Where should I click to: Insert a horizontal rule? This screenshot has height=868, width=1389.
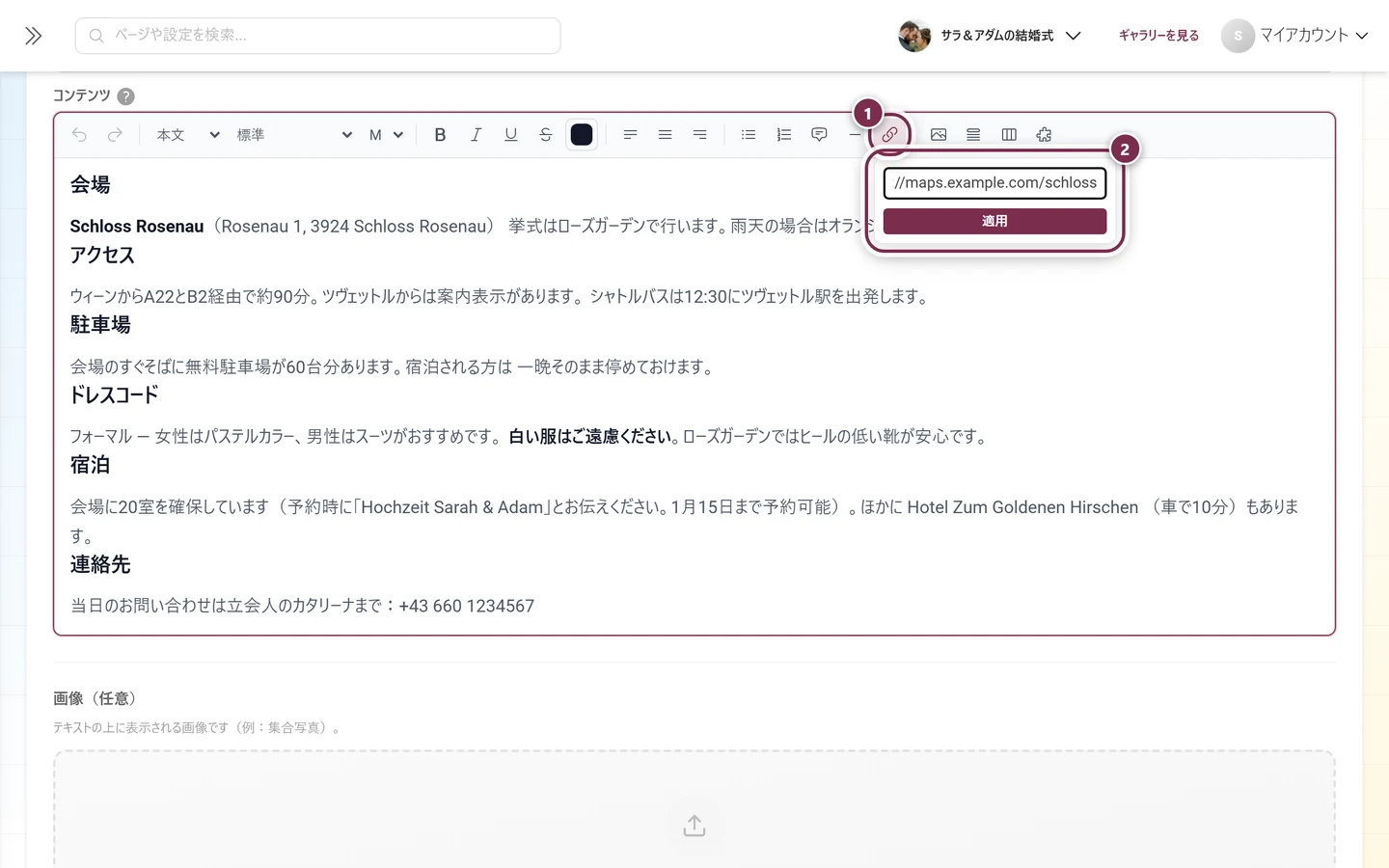click(854, 135)
